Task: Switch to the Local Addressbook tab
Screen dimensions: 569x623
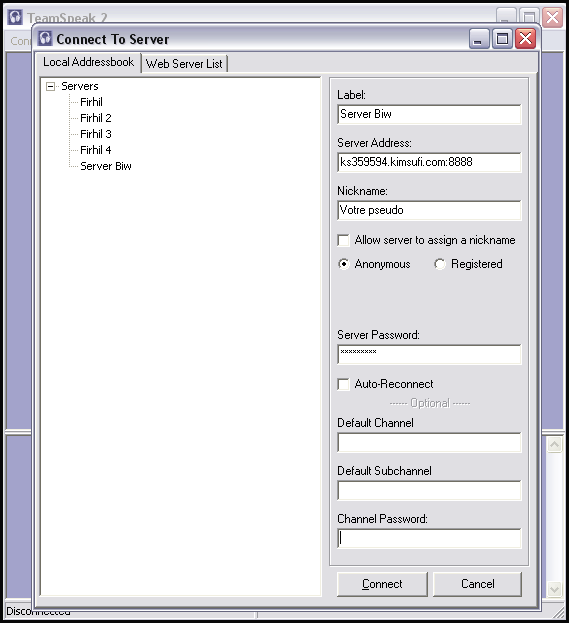Action: click(88, 62)
